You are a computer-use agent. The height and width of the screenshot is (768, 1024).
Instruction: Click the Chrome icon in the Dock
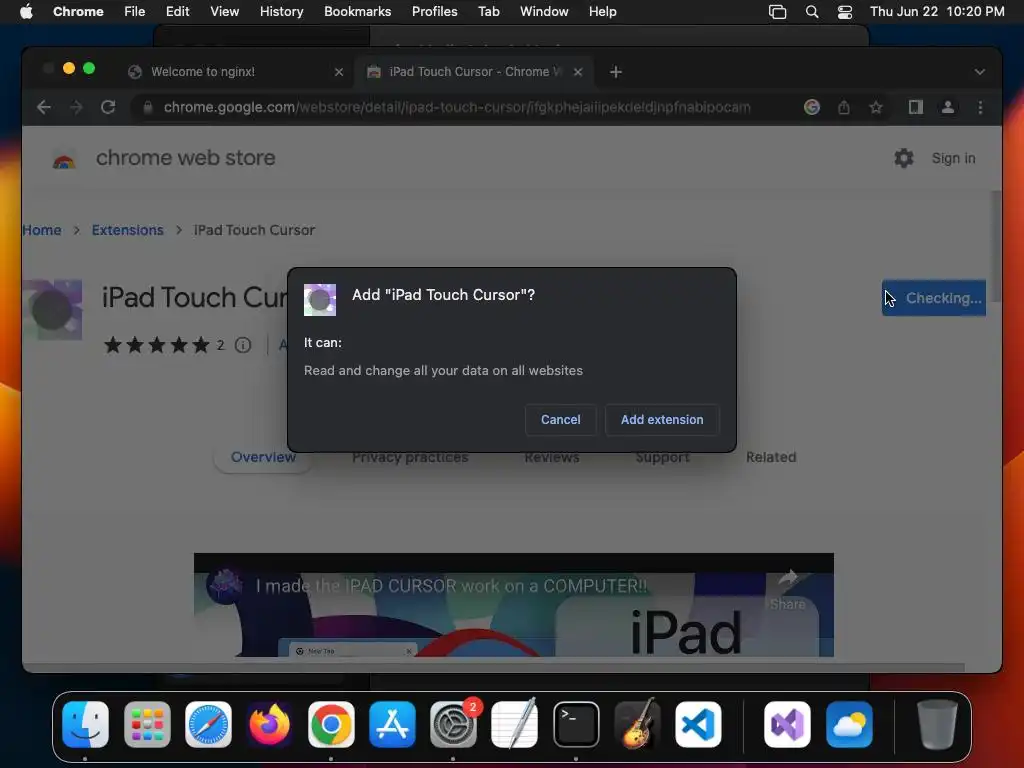pos(331,725)
